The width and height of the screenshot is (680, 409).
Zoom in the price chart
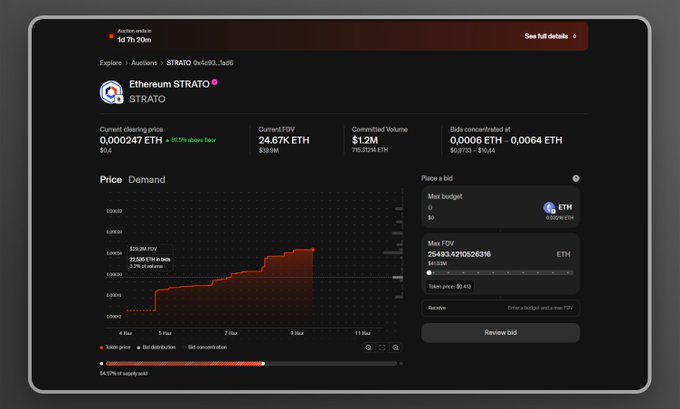coord(396,347)
